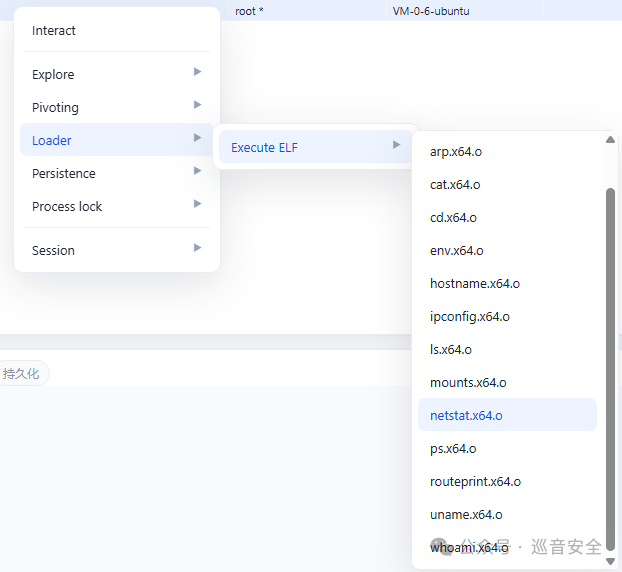Screen dimensions: 622x572
Task: Choose cat.x64.o in ELF list
Action: 507,184
